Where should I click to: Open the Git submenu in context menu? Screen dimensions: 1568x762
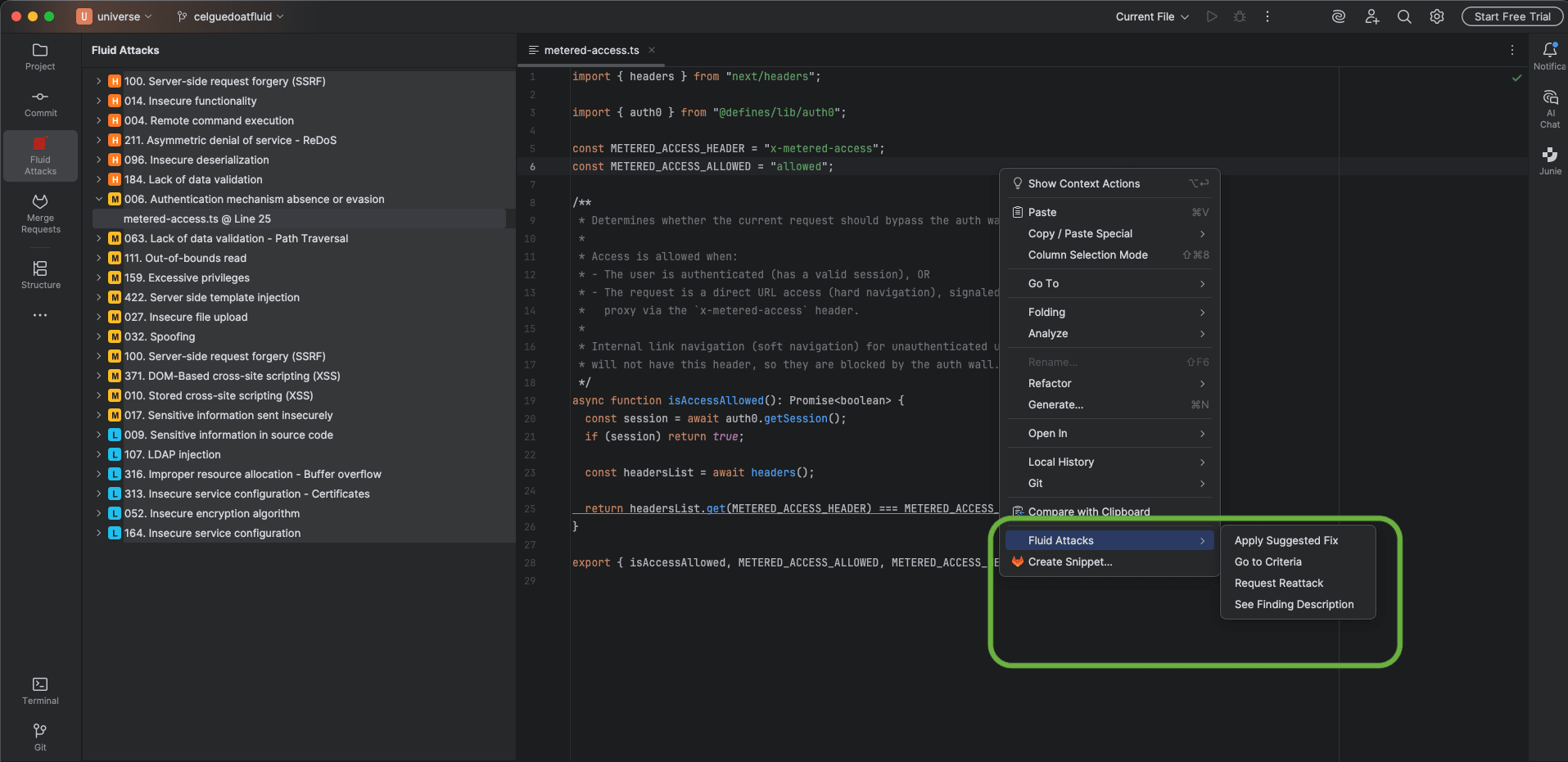click(x=1109, y=483)
